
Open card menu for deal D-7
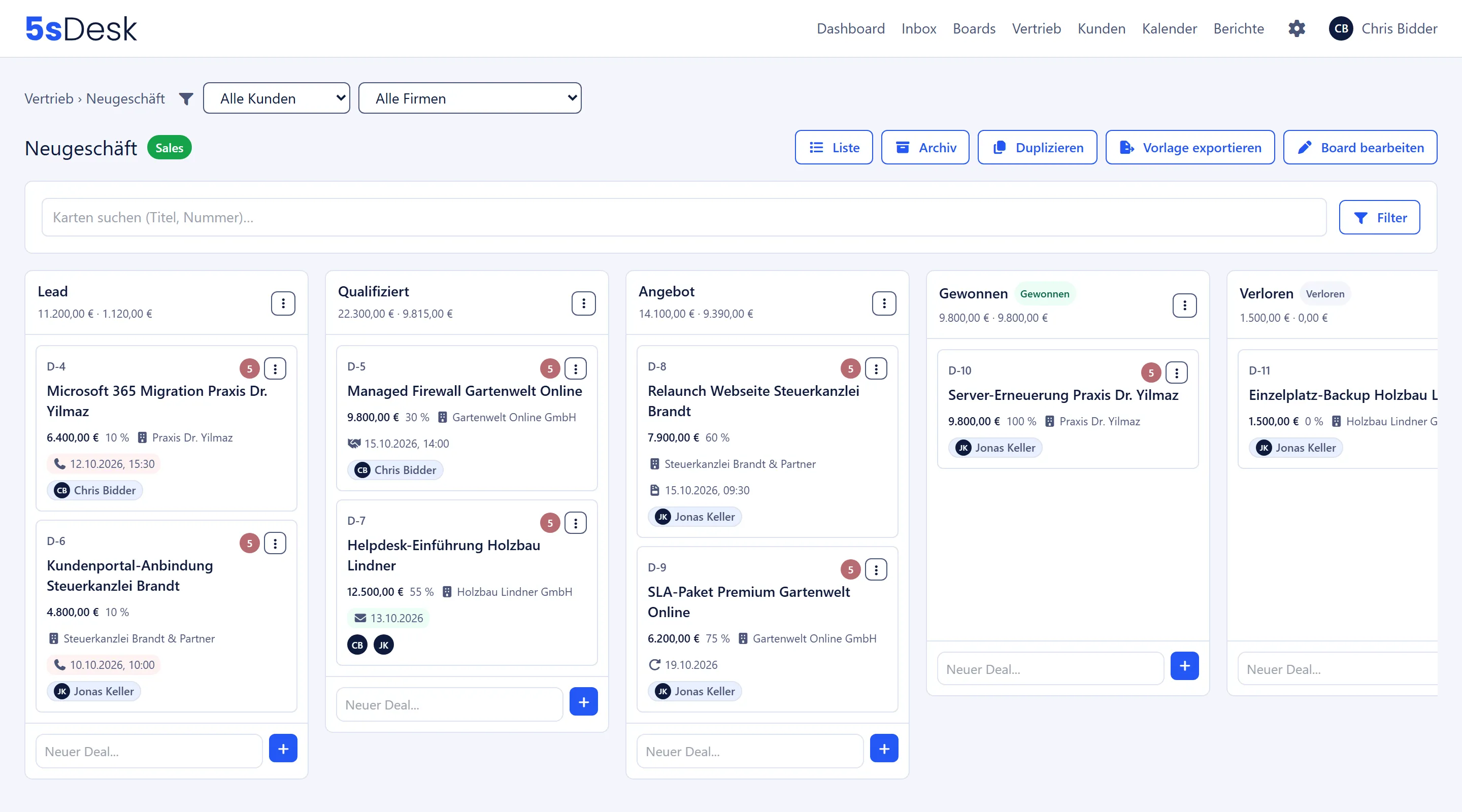coord(576,523)
